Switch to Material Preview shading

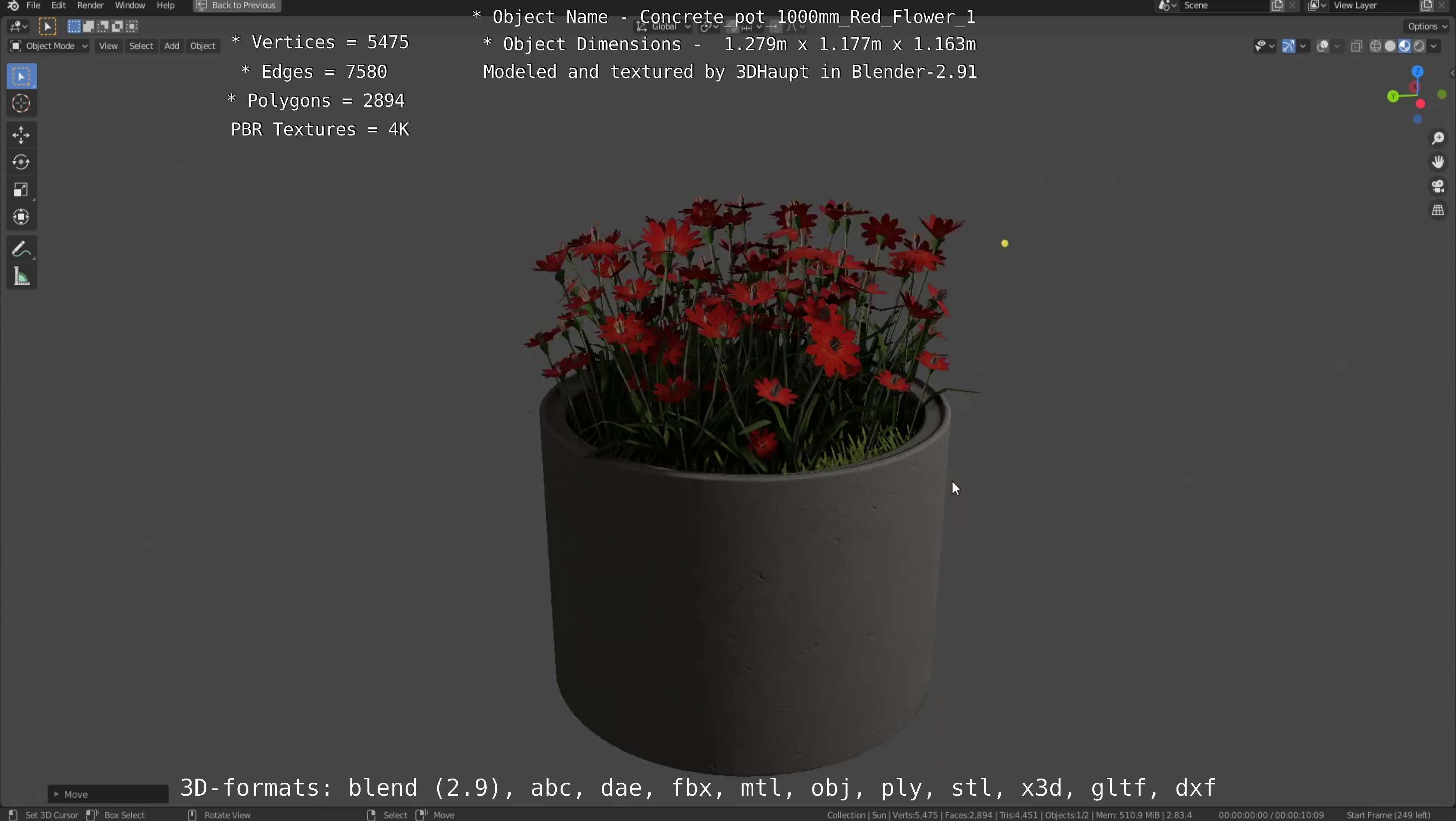[x=1405, y=46]
